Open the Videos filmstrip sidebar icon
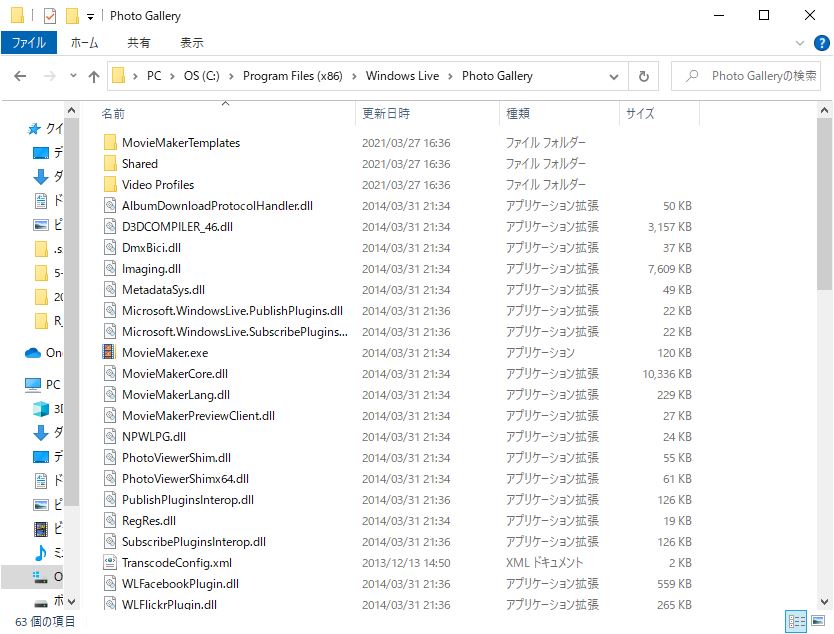This screenshot has width=834, height=634. tap(40, 529)
